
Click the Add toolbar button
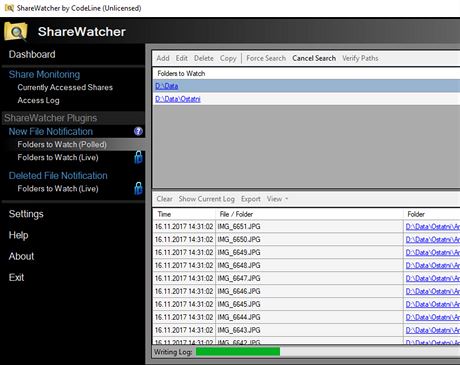(163, 58)
